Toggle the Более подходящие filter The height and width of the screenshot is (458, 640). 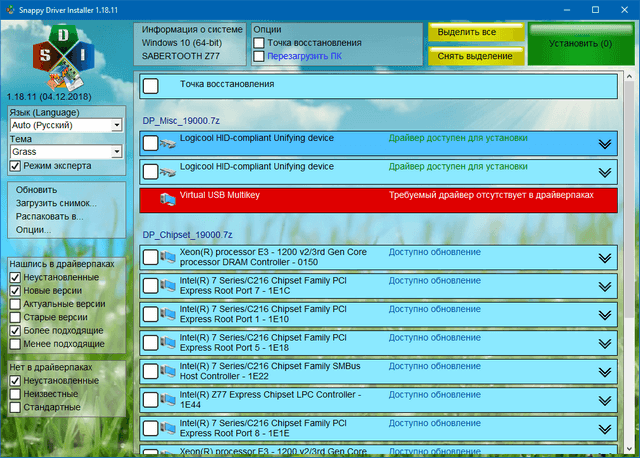click(15, 331)
